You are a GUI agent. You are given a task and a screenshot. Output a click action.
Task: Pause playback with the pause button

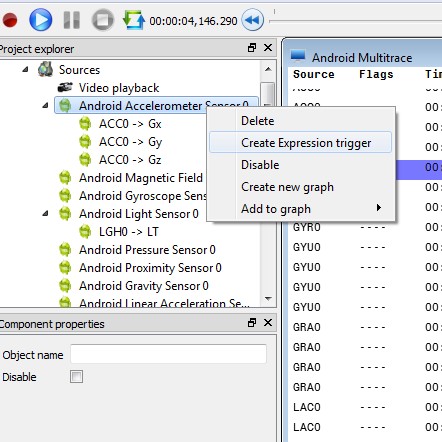coord(72,20)
